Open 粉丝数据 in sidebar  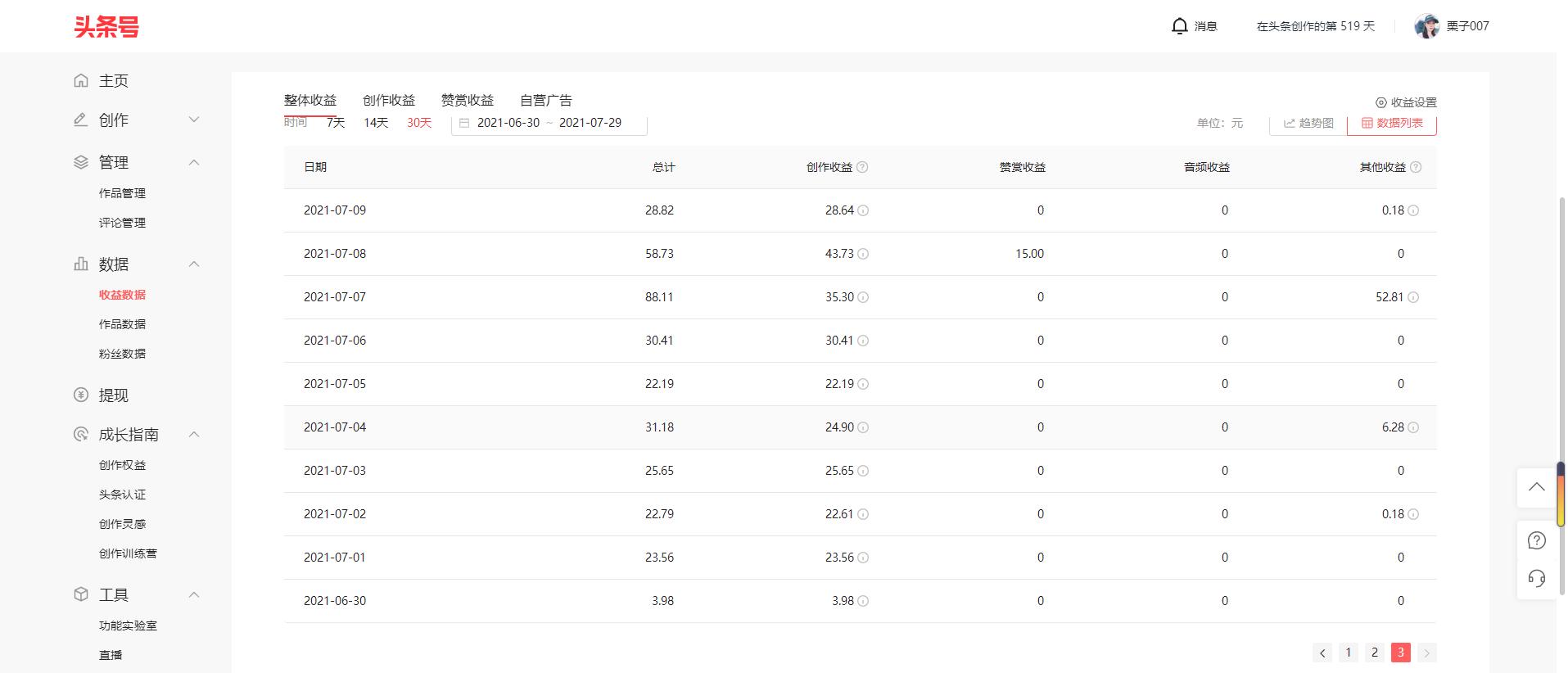[122, 354]
